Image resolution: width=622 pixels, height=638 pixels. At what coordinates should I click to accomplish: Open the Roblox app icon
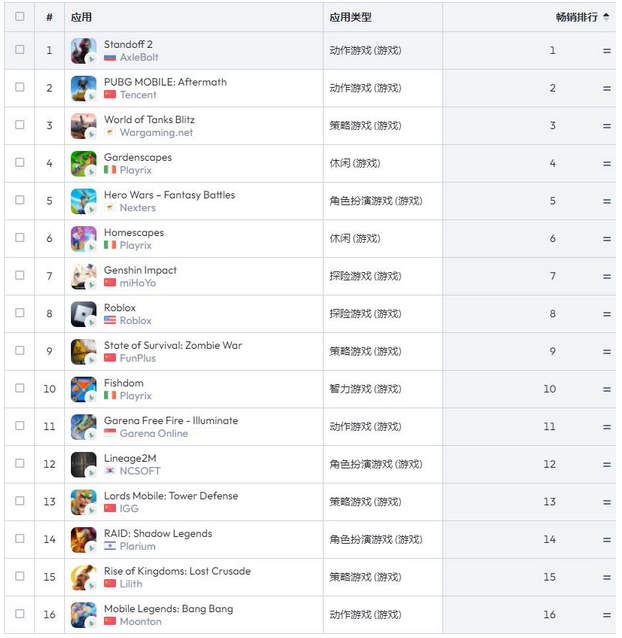(x=83, y=314)
